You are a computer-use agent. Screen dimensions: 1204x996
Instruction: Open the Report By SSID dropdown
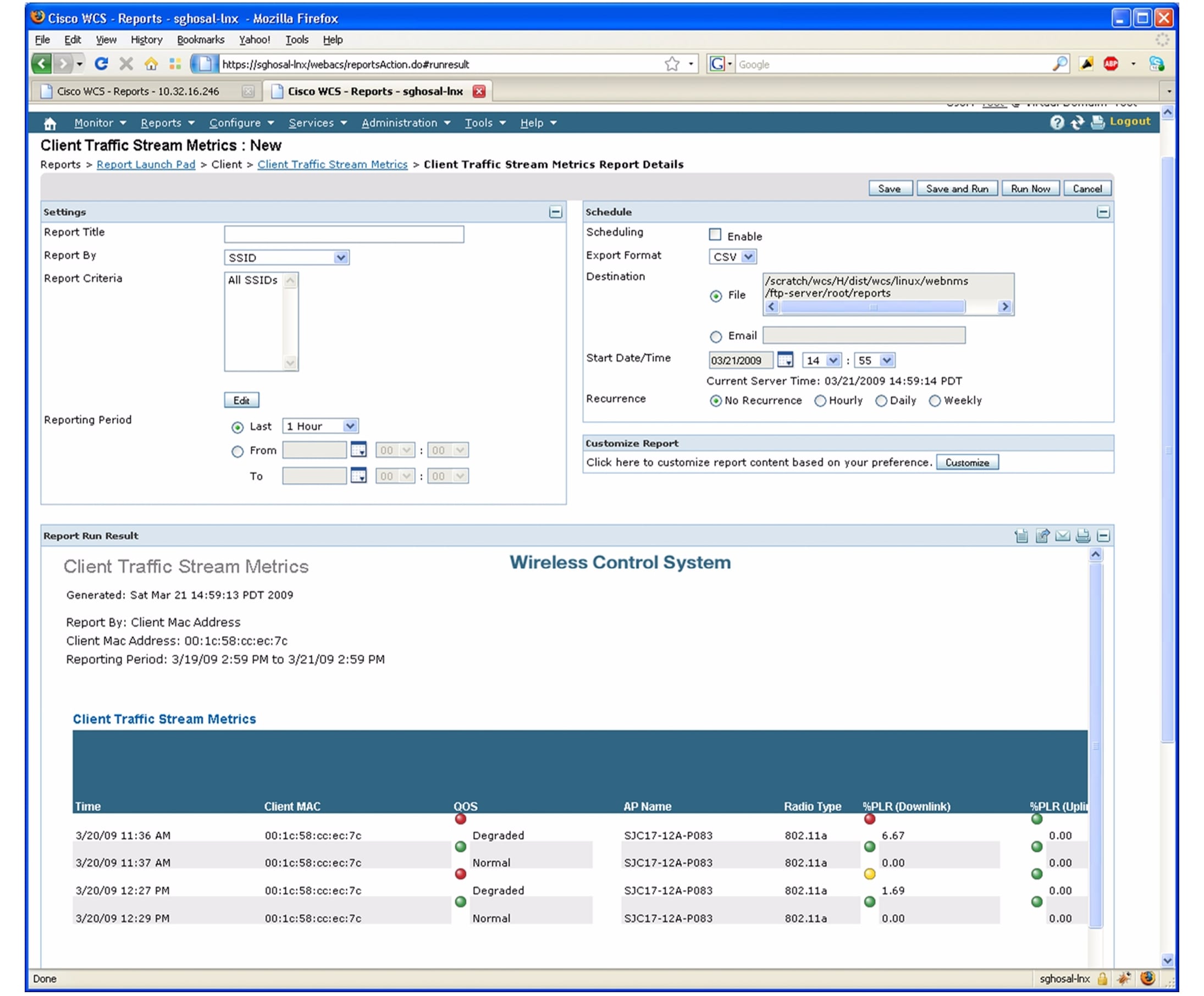340,257
